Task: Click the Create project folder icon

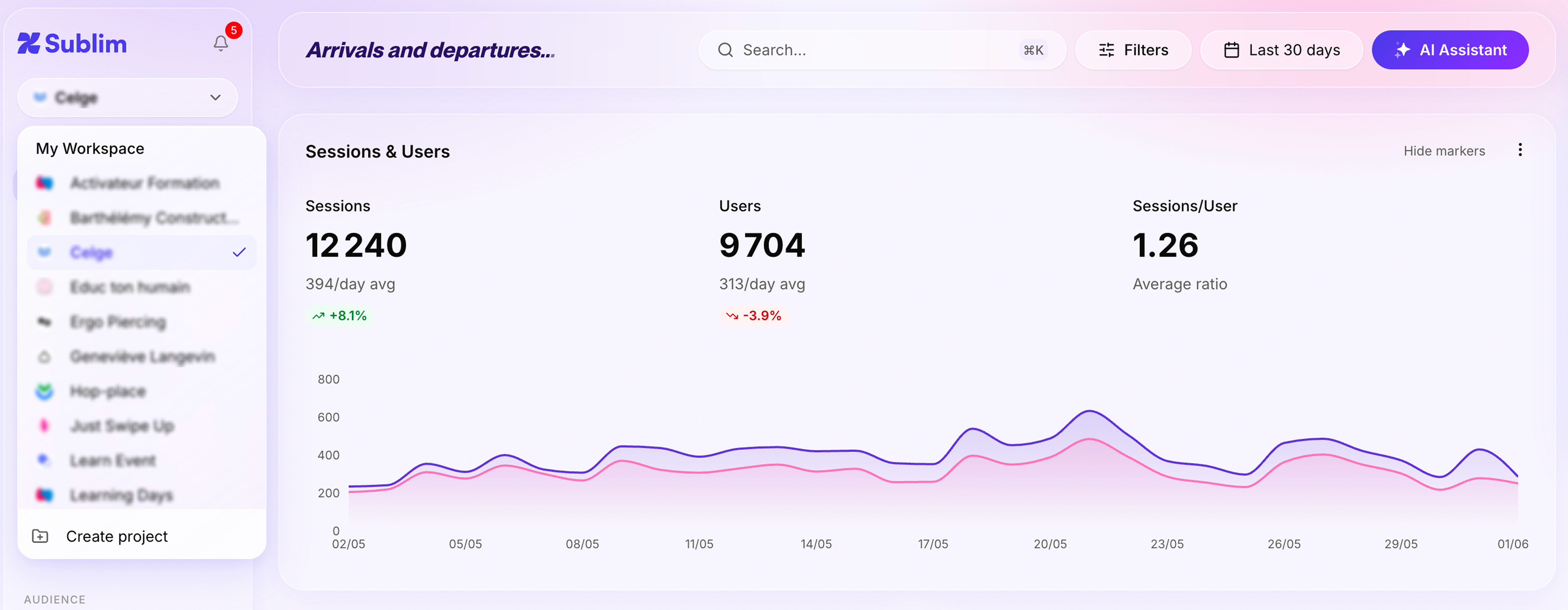Action: [x=40, y=536]
